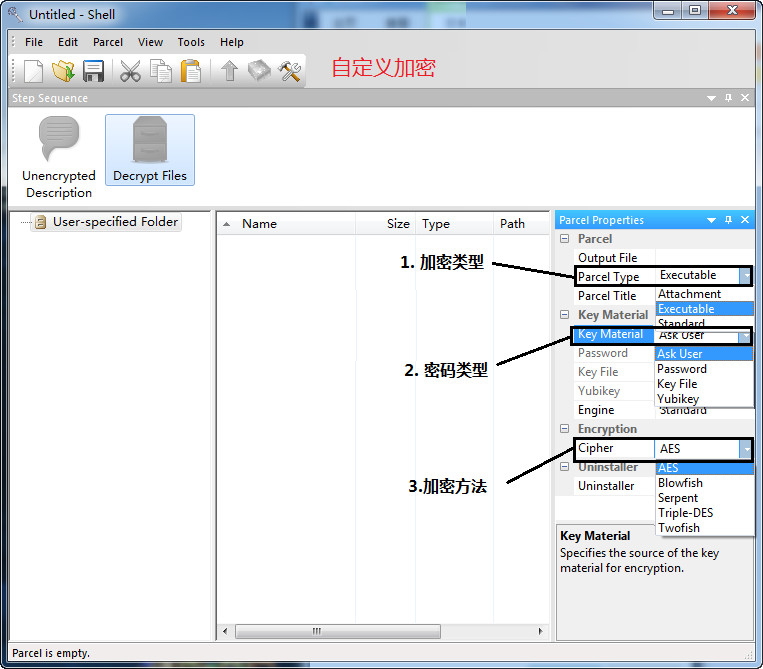Click the hammer and wrench tools icon

coord(290,71)
